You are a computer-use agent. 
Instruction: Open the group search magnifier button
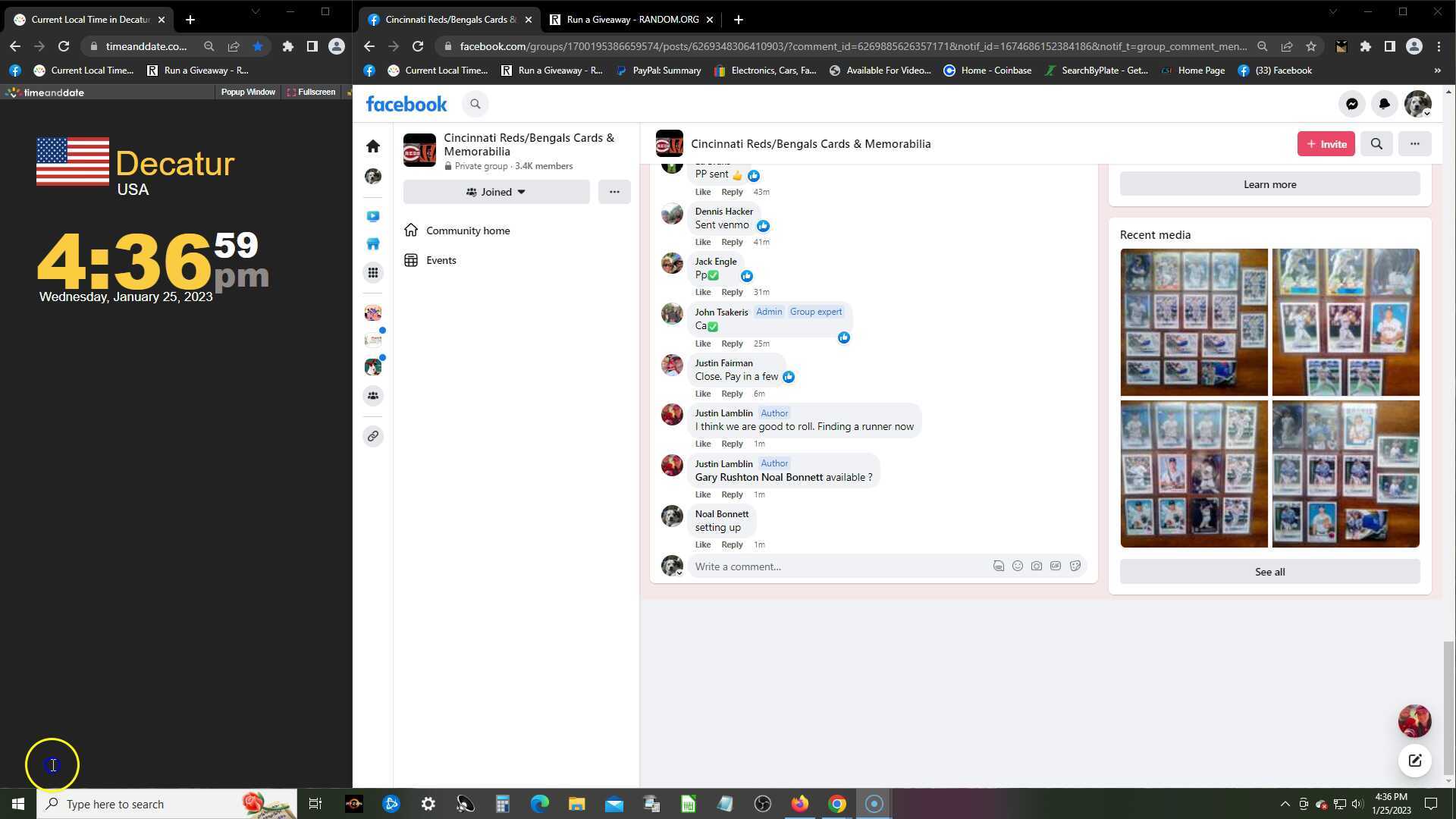[1376, 144]
